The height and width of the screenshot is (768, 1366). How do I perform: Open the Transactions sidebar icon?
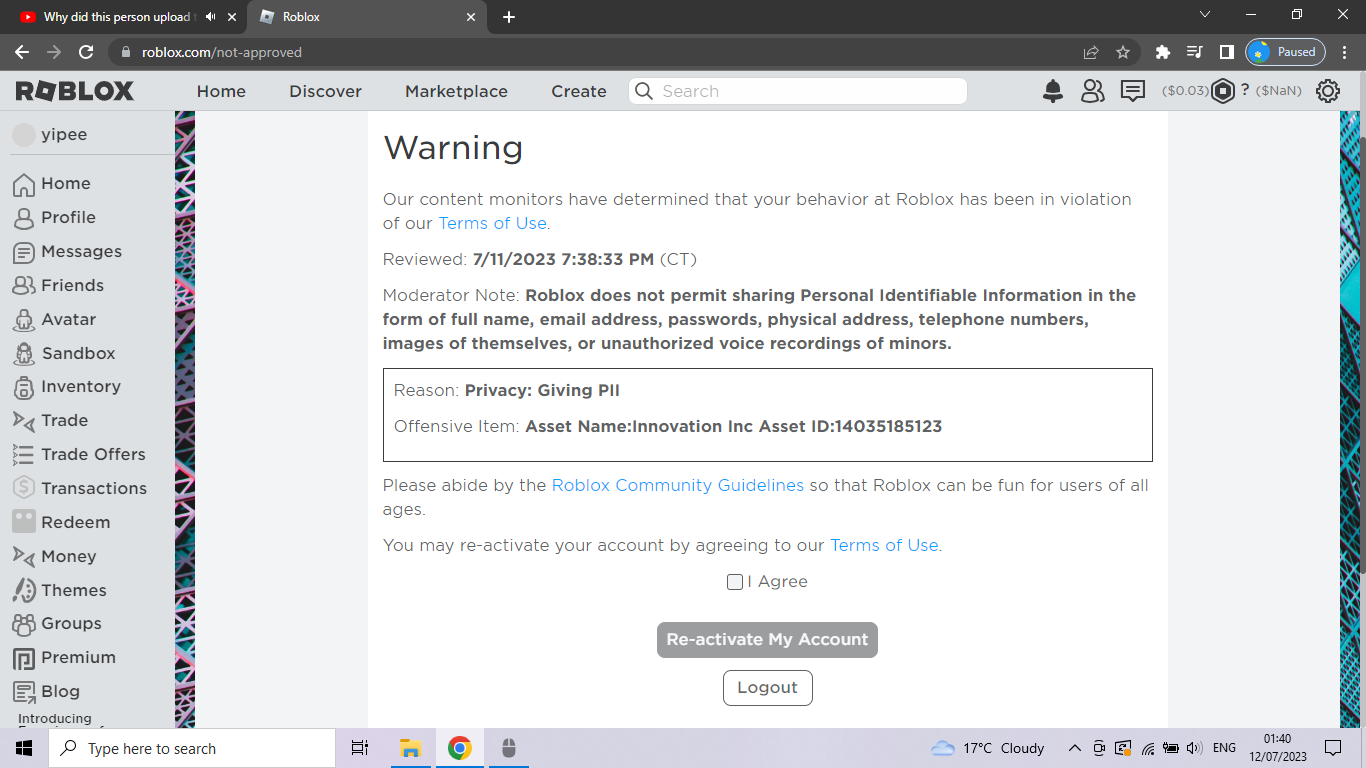pyautogui.click(x=24, y=489)
